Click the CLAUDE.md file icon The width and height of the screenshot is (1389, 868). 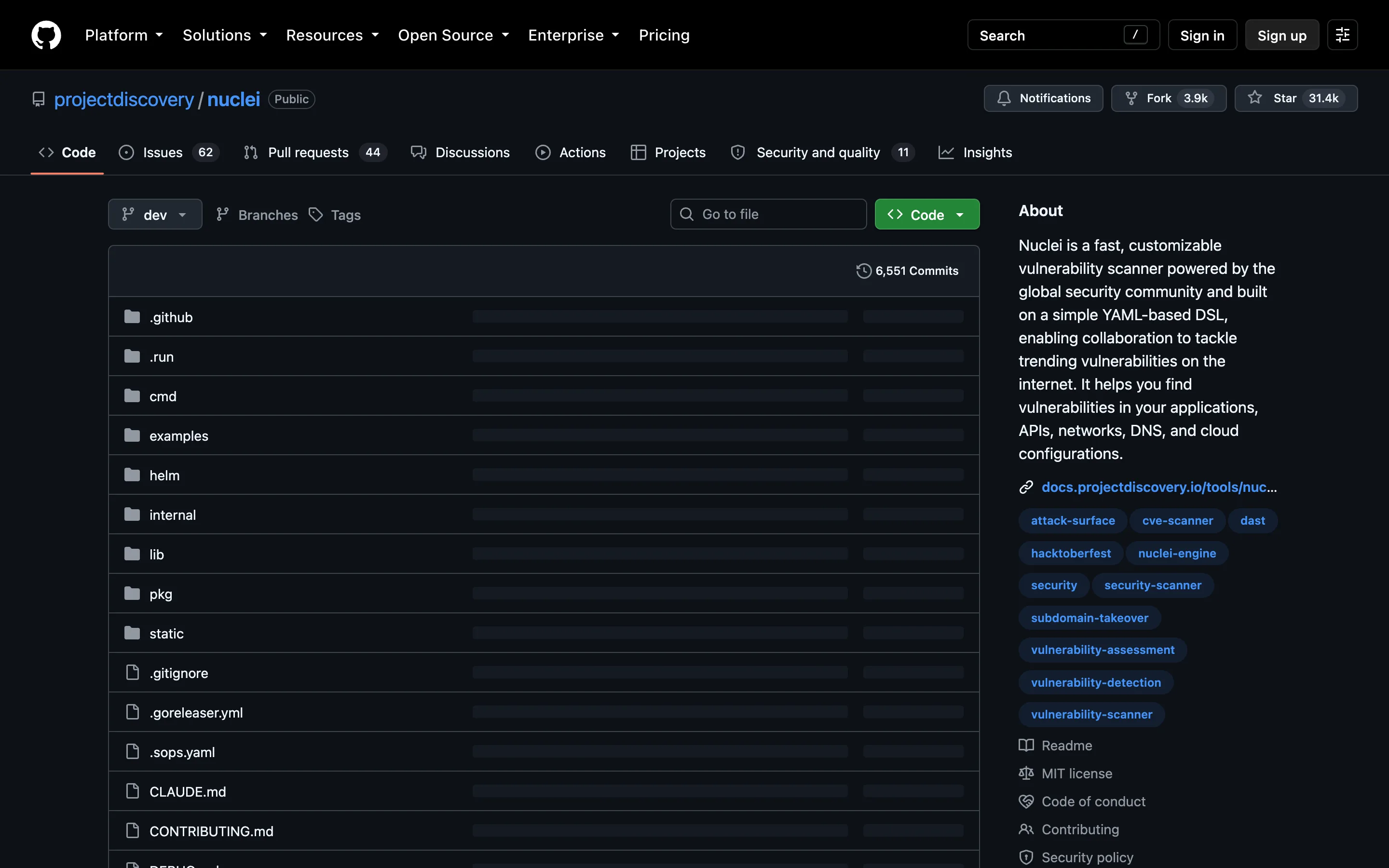pyautogui.click(x=132, y=791)
